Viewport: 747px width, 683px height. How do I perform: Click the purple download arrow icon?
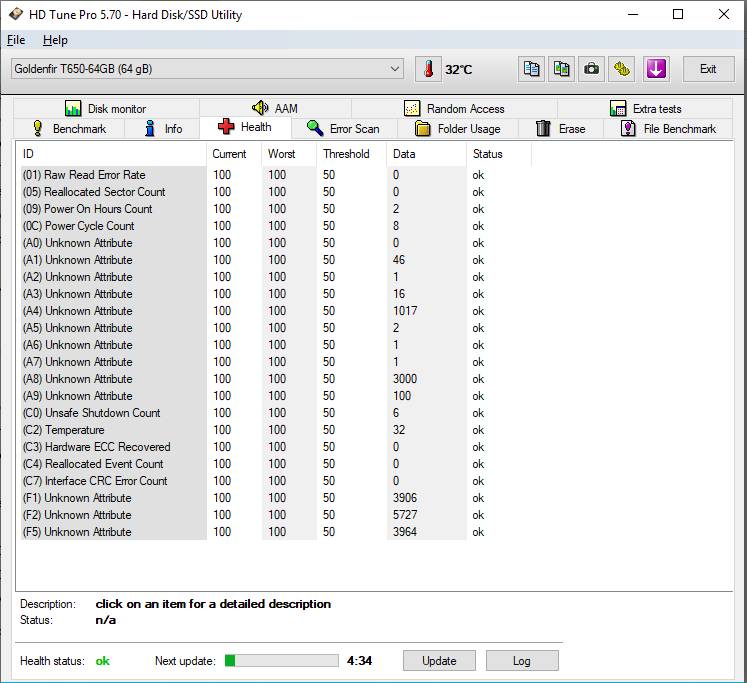(656, 69)
